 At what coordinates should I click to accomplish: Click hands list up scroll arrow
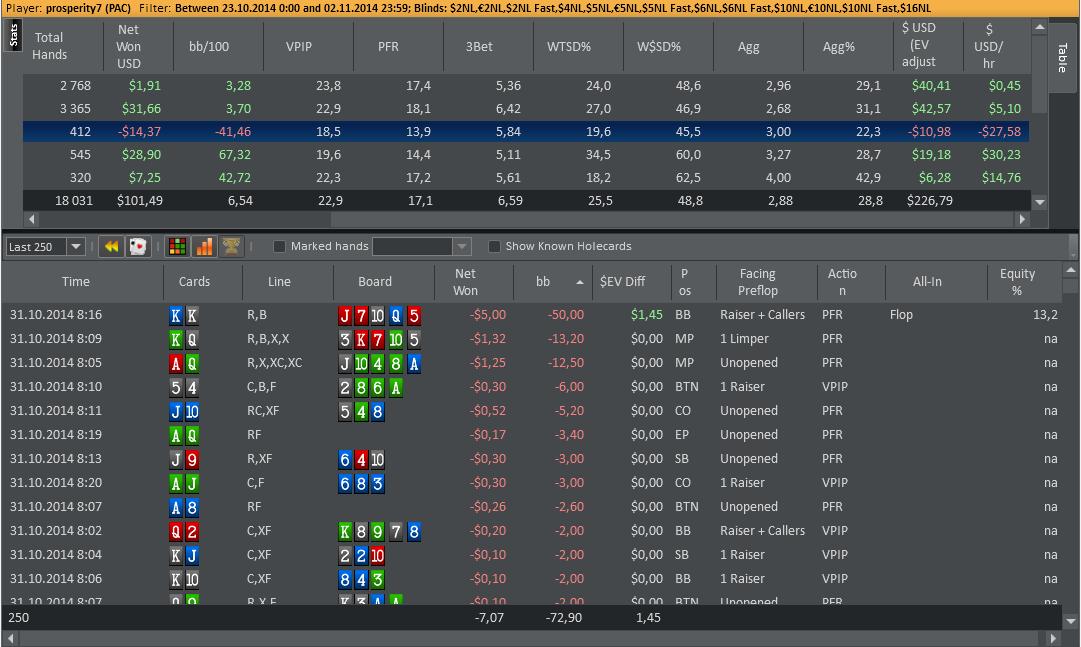[x=1071, y=270]
